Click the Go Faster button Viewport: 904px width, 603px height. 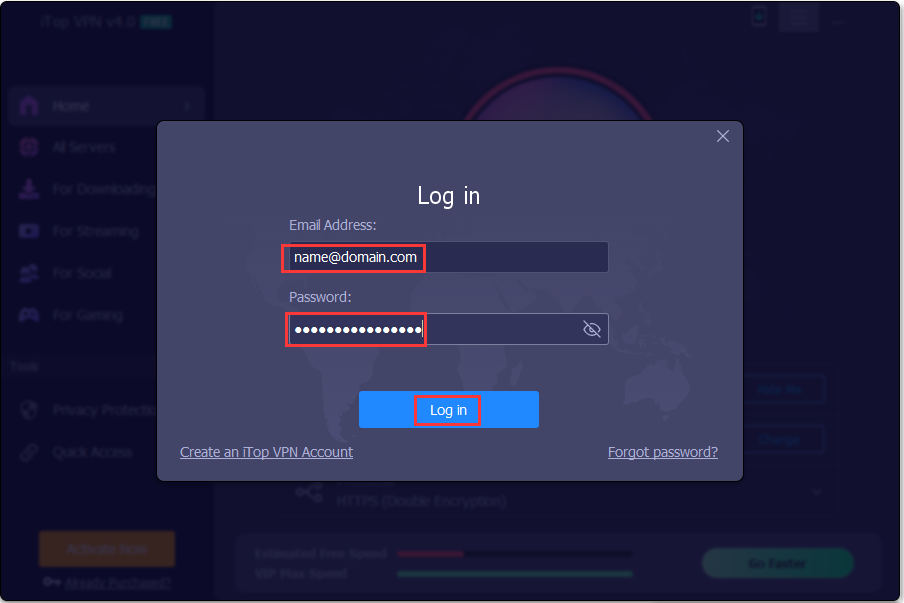tap(778, 563)
